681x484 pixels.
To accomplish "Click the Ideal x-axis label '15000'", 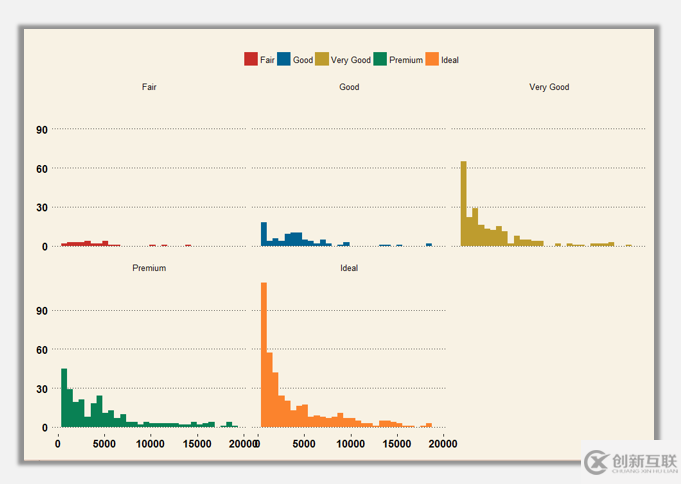I will tap(397, 444).
